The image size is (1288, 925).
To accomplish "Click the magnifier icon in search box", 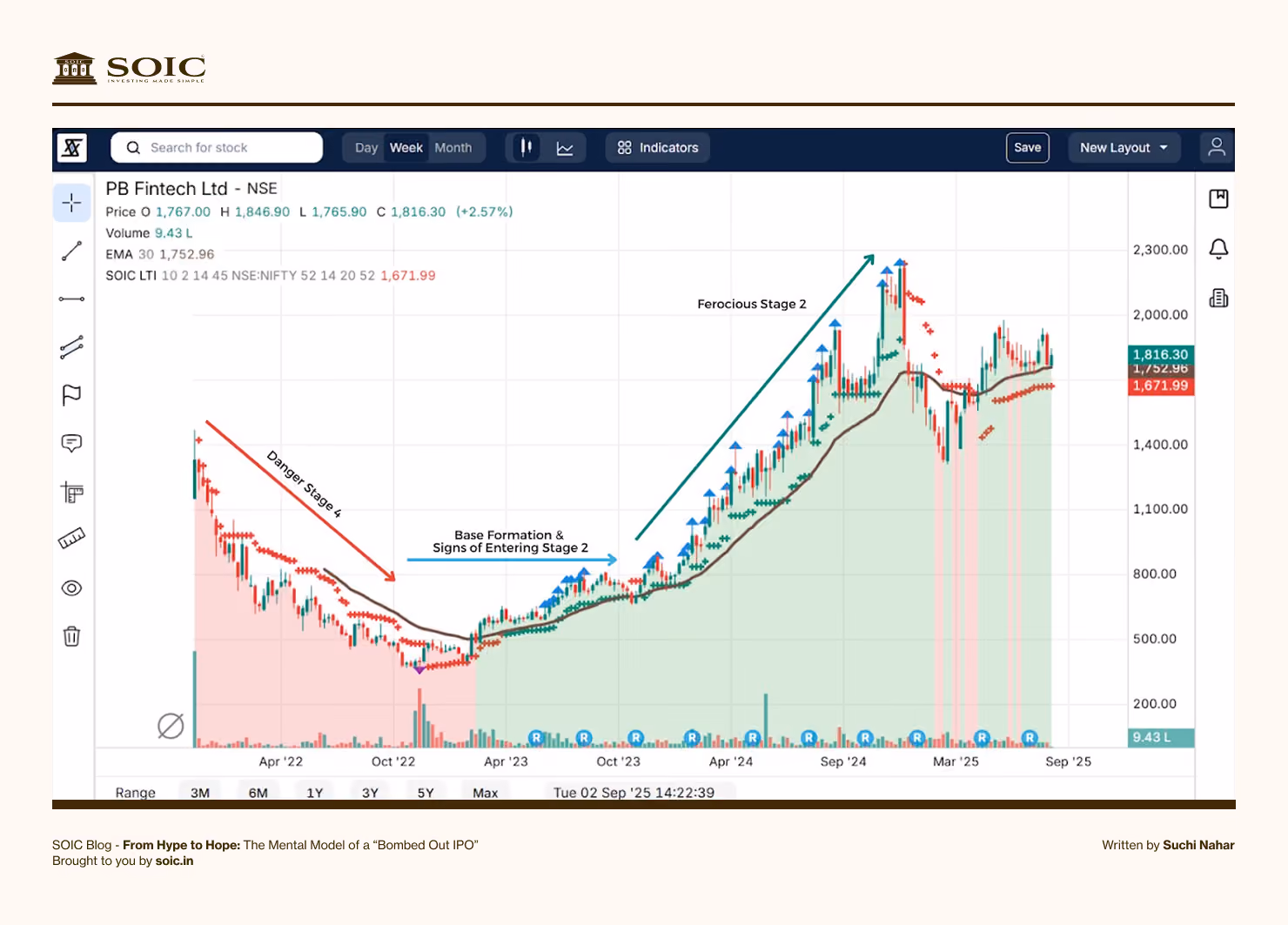I will [133, 148].
